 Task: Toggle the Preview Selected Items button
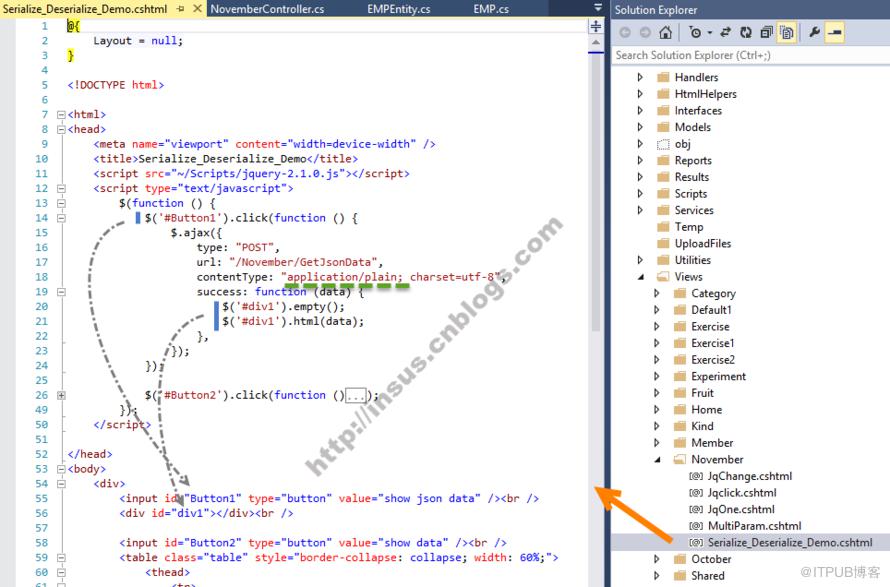[x=834, y=32]
